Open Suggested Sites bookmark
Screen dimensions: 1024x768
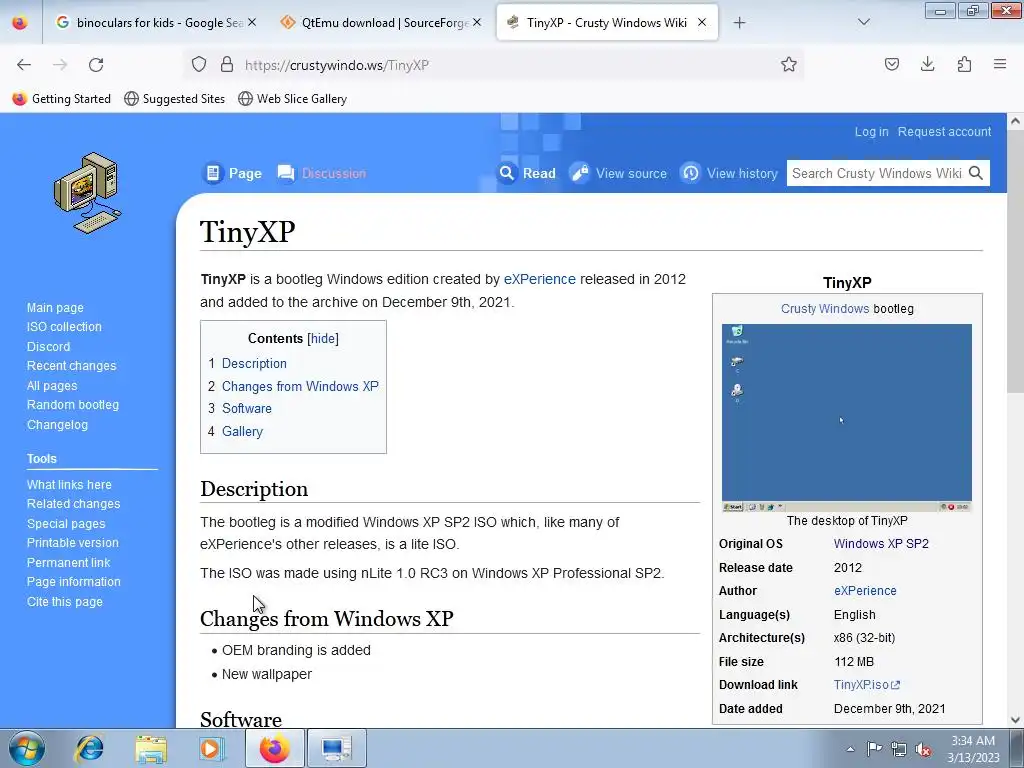click(x=174, y=99)
